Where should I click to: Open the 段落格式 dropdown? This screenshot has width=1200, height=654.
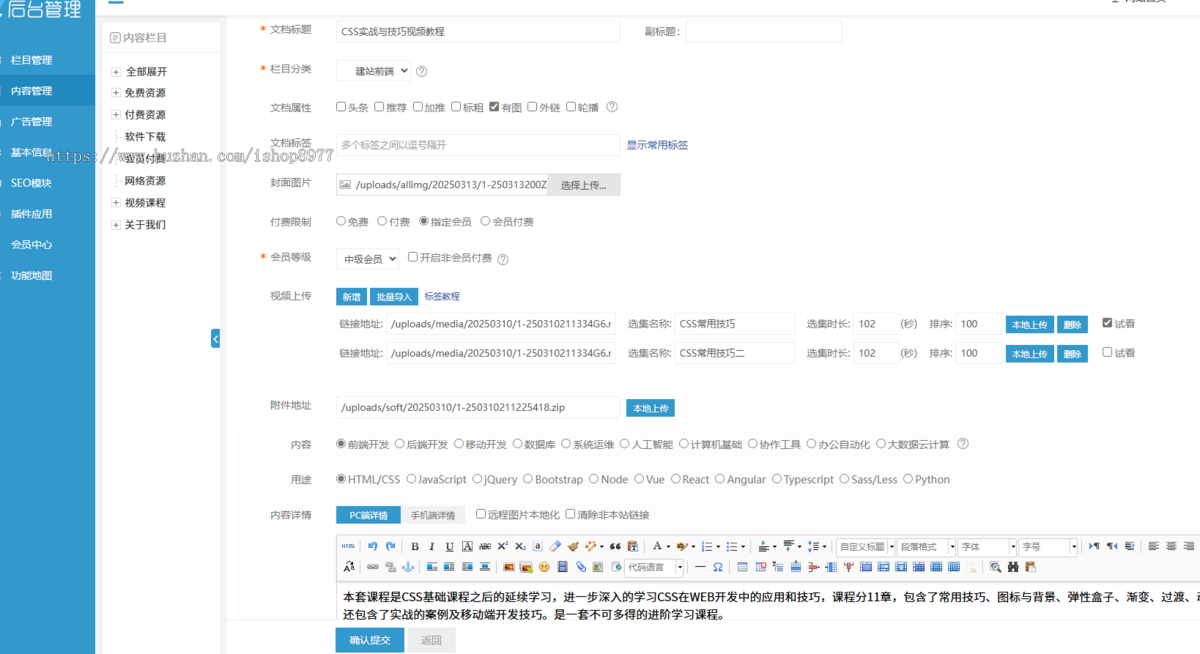pyautogui.click(x=926, y=547)
